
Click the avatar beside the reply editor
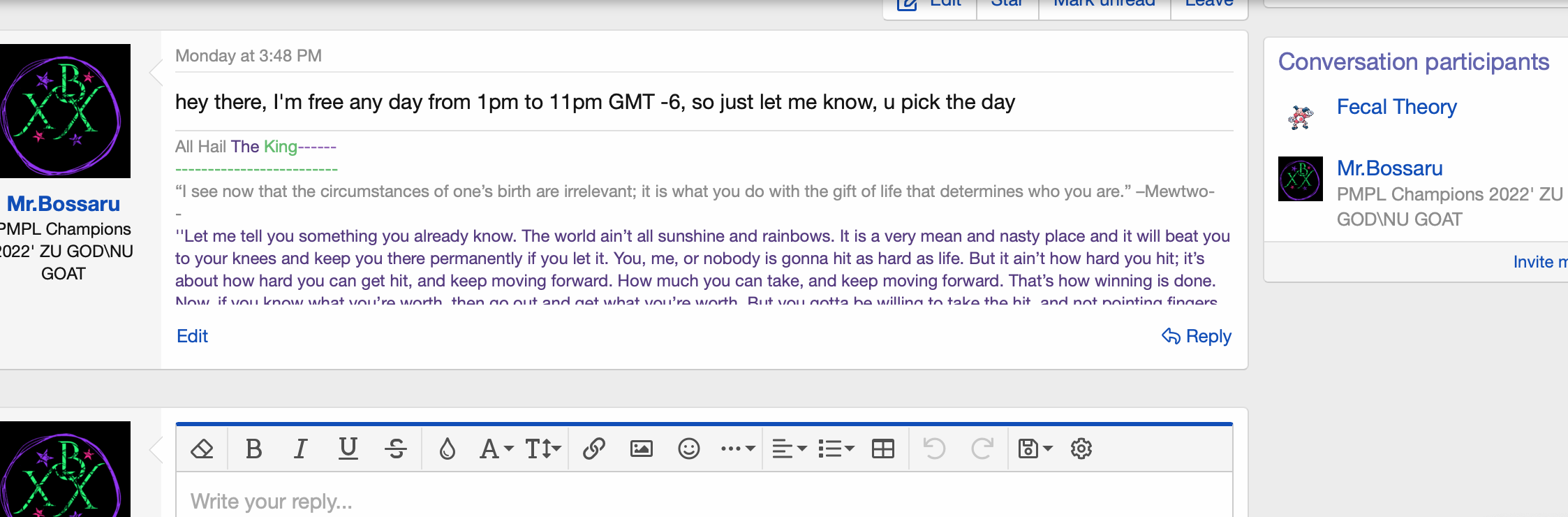[65, 469]
